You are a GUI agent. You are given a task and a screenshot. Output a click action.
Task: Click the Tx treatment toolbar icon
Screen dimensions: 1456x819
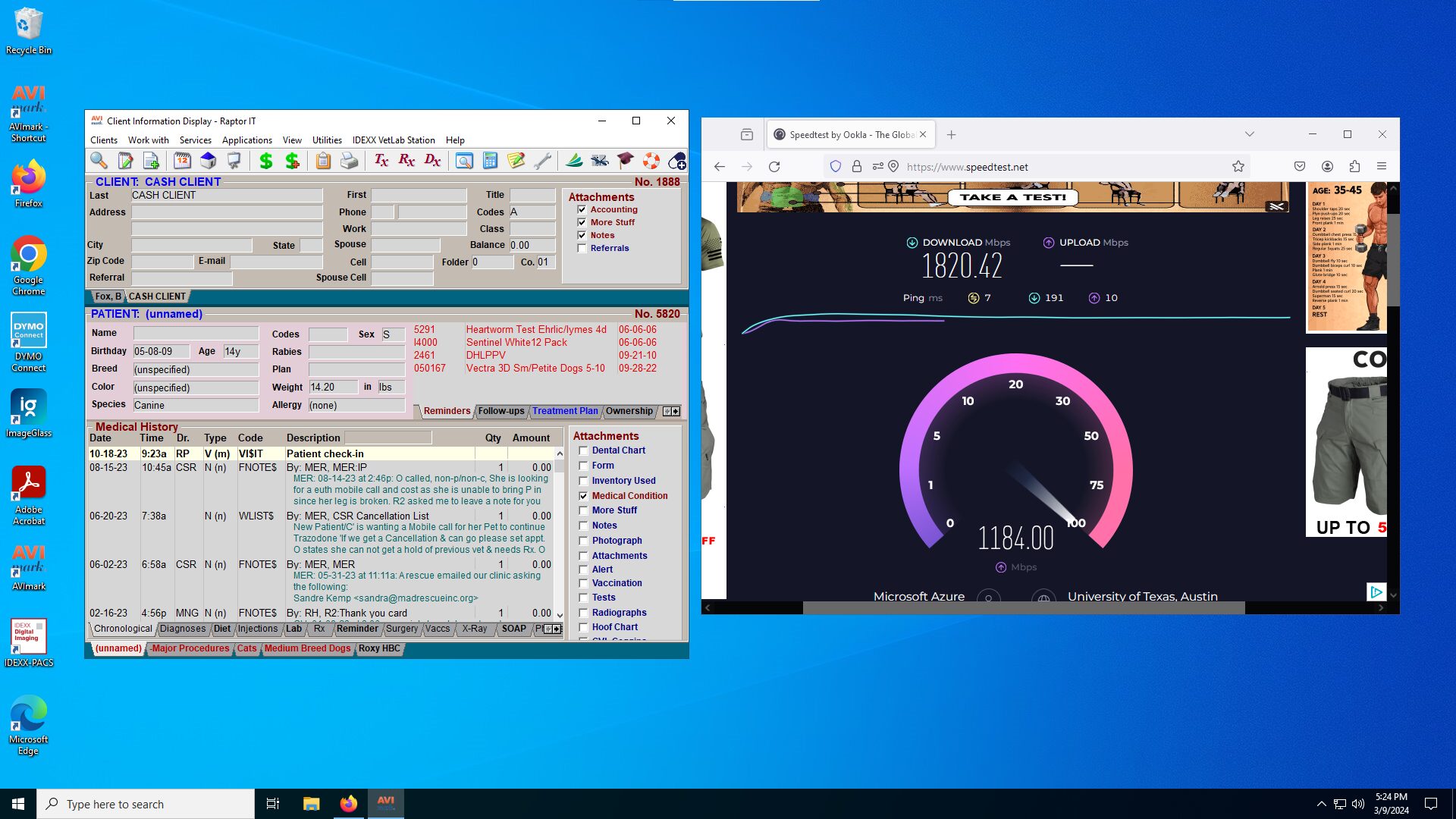pos(381,161)
